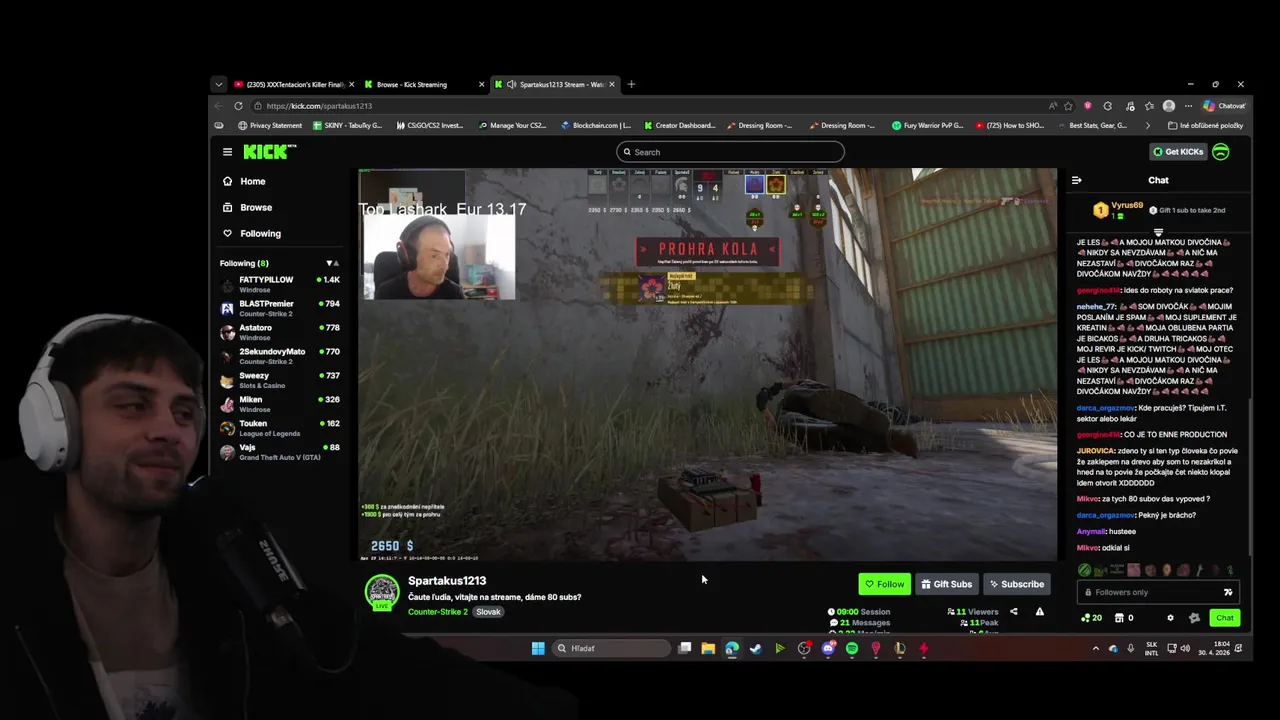This screenshot has height=720, width=1280.
Task: Open Creator Dashboard bookmark
Action: pyautogui.click(x=680, y=126)
